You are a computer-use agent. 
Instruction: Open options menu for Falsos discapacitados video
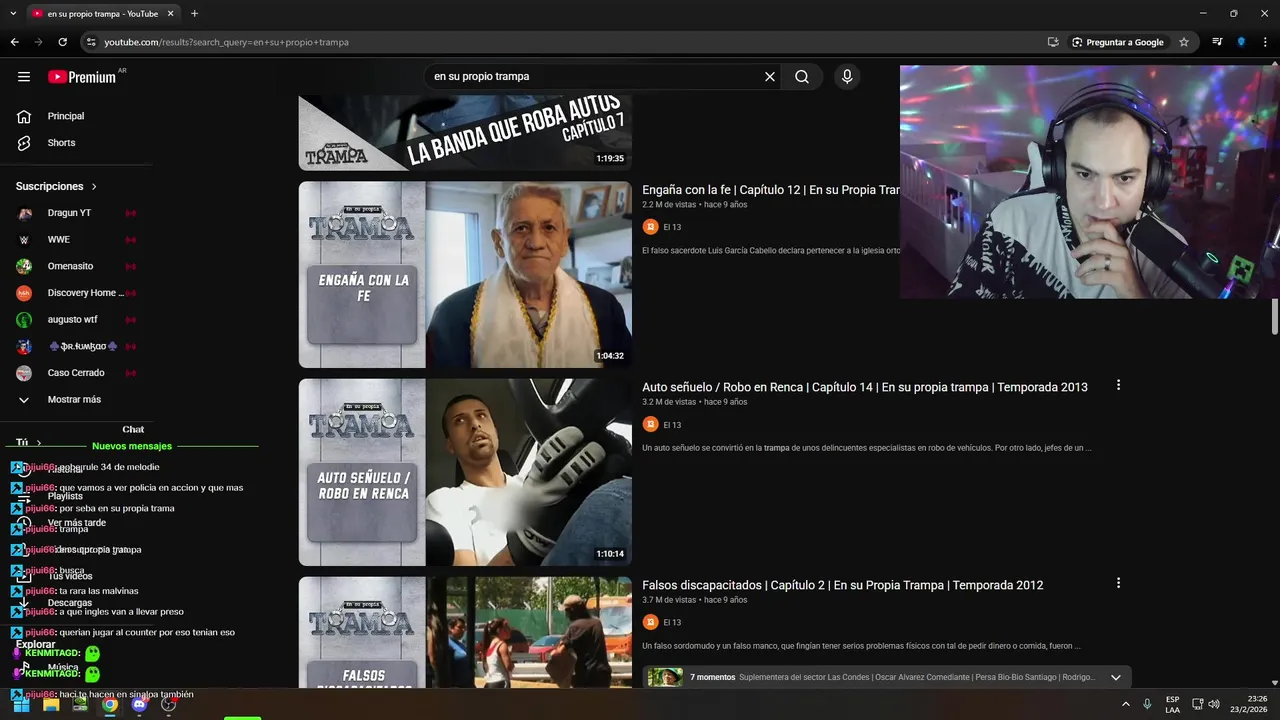click(1118, 583)
